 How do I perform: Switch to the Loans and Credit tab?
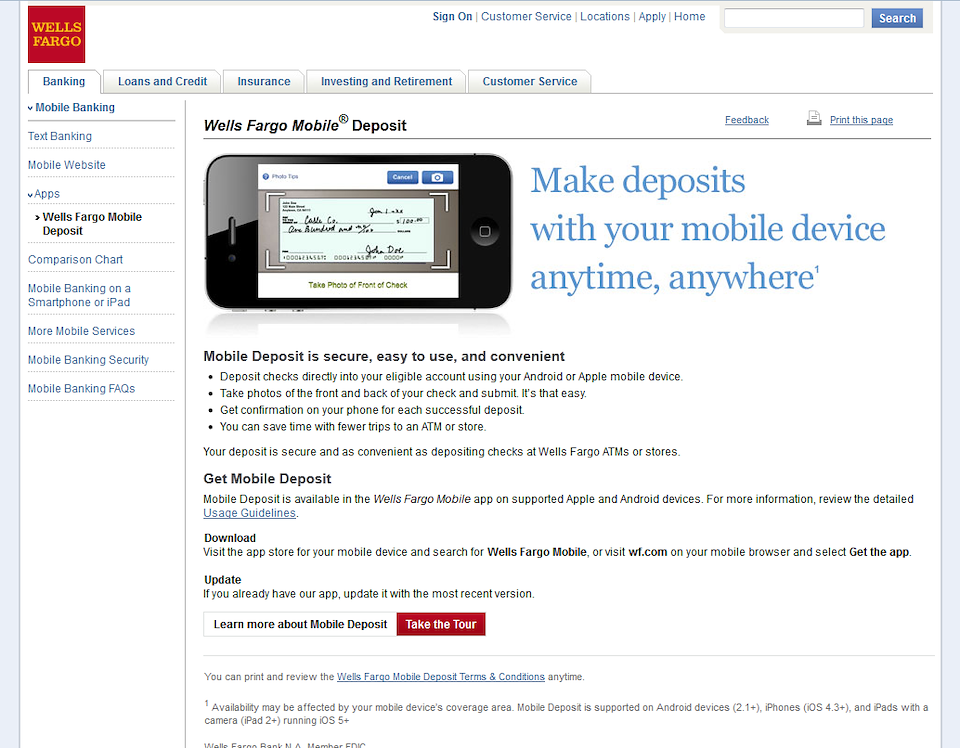162,81
